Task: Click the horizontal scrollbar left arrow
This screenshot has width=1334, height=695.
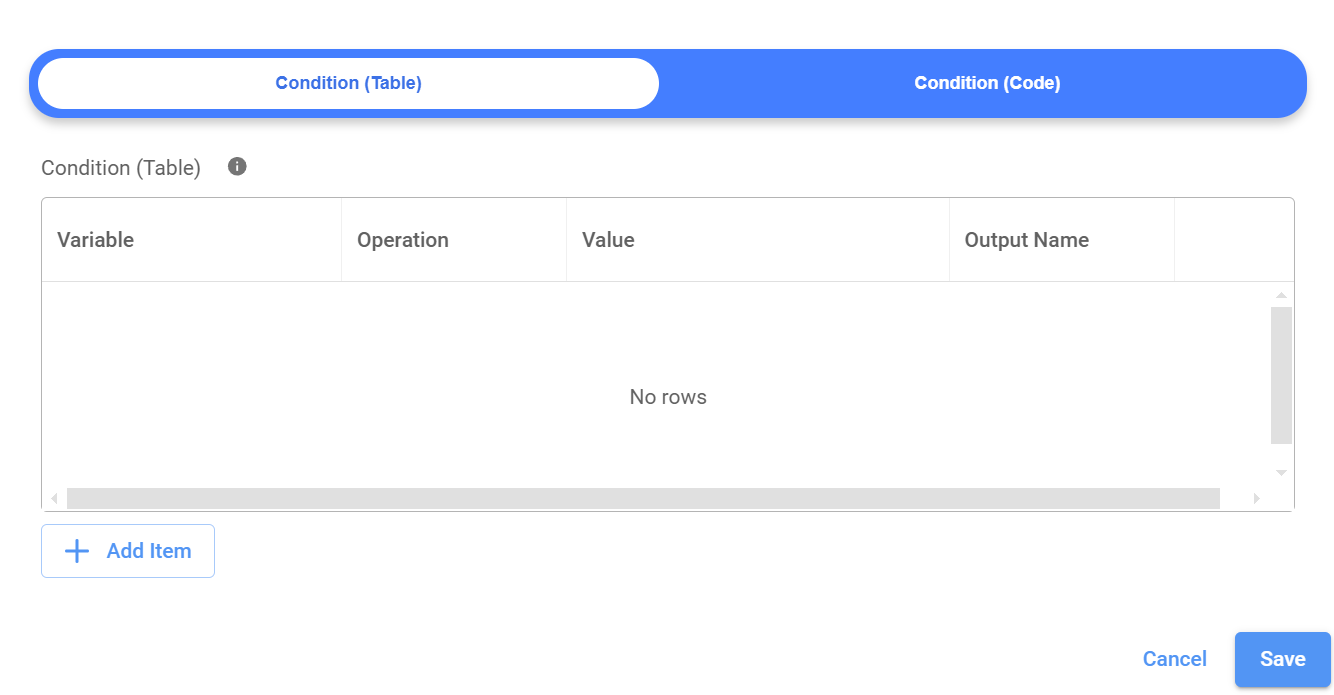Action: coord(54,498)
